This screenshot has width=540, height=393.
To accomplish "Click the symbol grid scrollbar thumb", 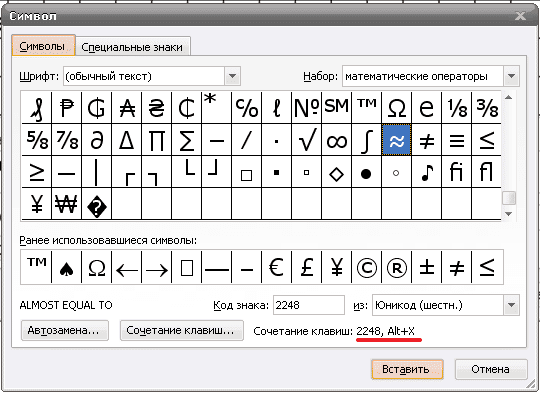I will pyautogui.click(x=509, y=198).
